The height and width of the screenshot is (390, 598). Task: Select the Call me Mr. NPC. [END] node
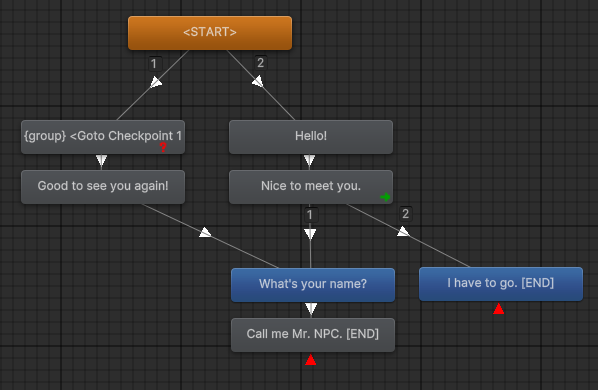click(x=313, y=335)
